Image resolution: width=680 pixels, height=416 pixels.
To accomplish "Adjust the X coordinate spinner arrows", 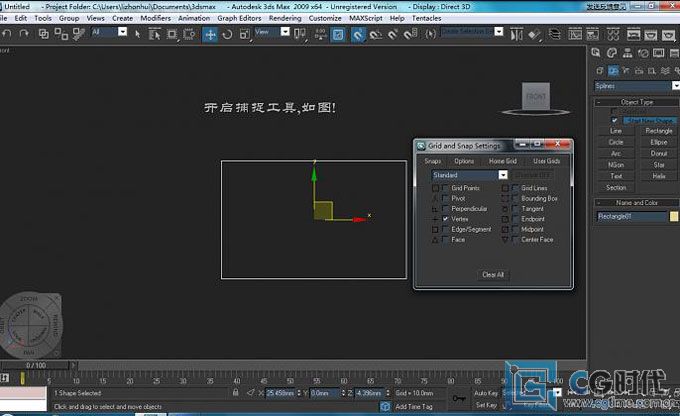I will [298, 393].
